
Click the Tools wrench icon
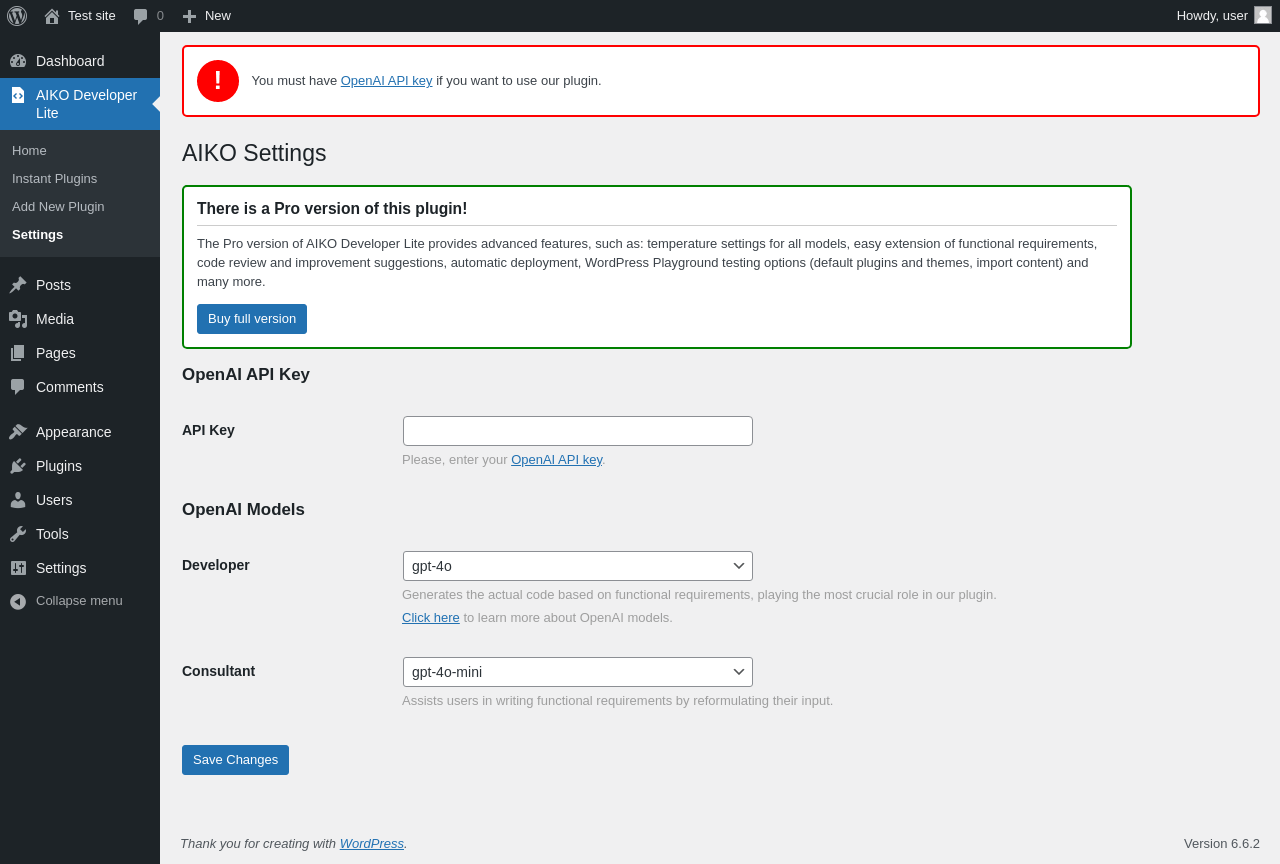(x=18, y=534)
